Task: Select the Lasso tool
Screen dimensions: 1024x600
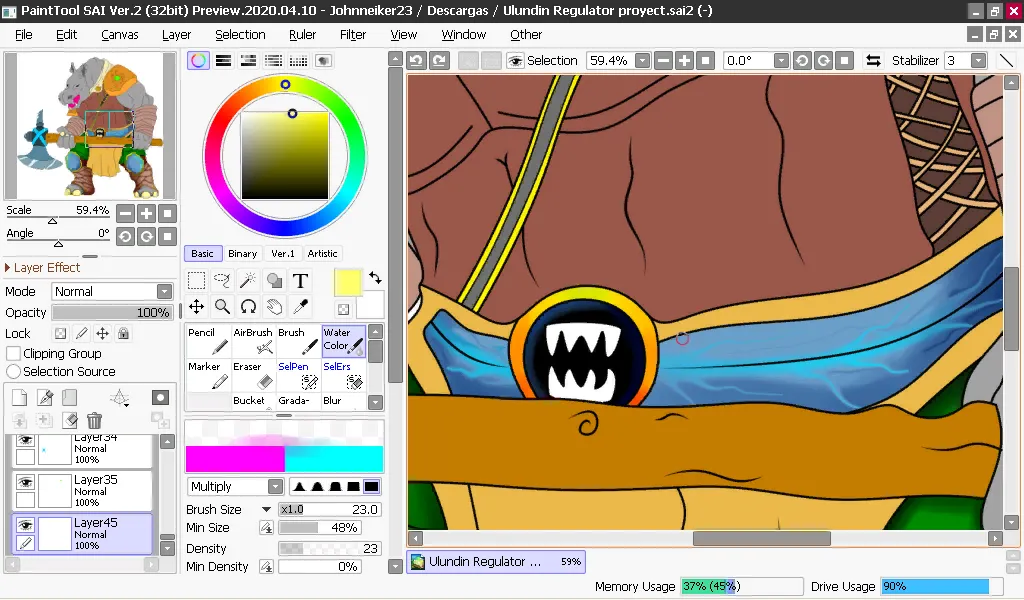Action: pos(222,281)
